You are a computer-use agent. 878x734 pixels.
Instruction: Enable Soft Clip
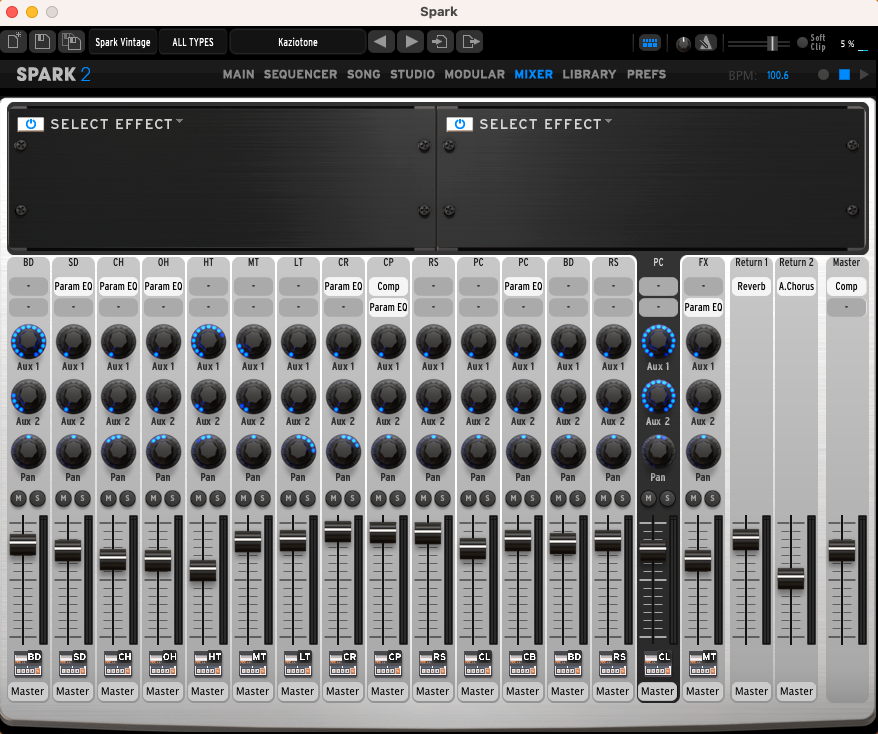(x=802, y=42)
